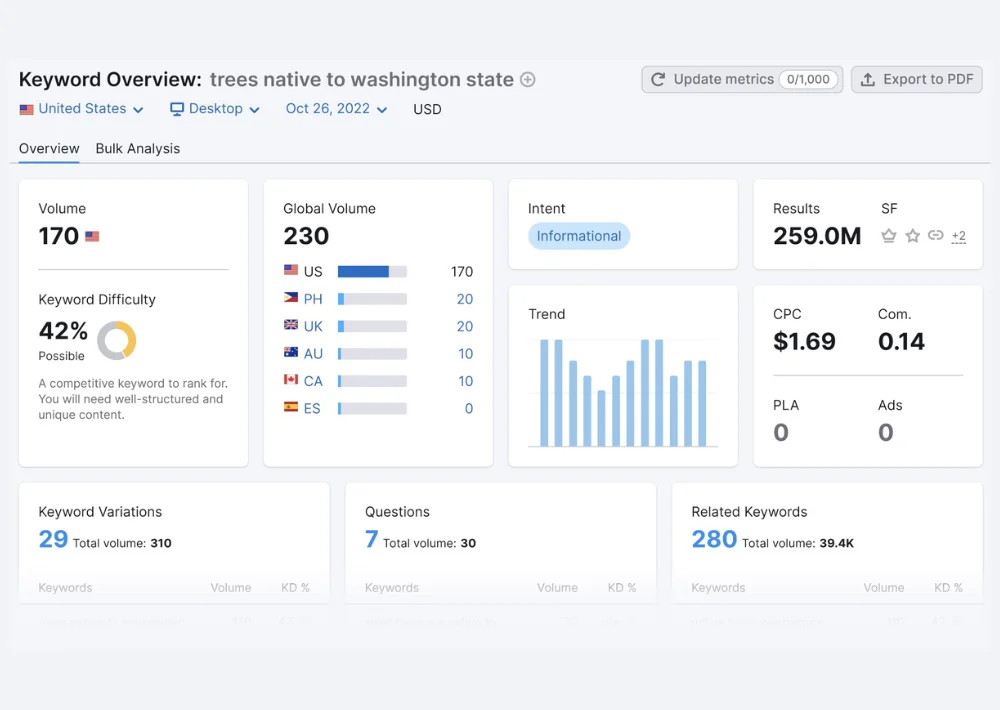The image size is (1000, 710).
Task: Click Export to PDF button
Action: (917, 80)
